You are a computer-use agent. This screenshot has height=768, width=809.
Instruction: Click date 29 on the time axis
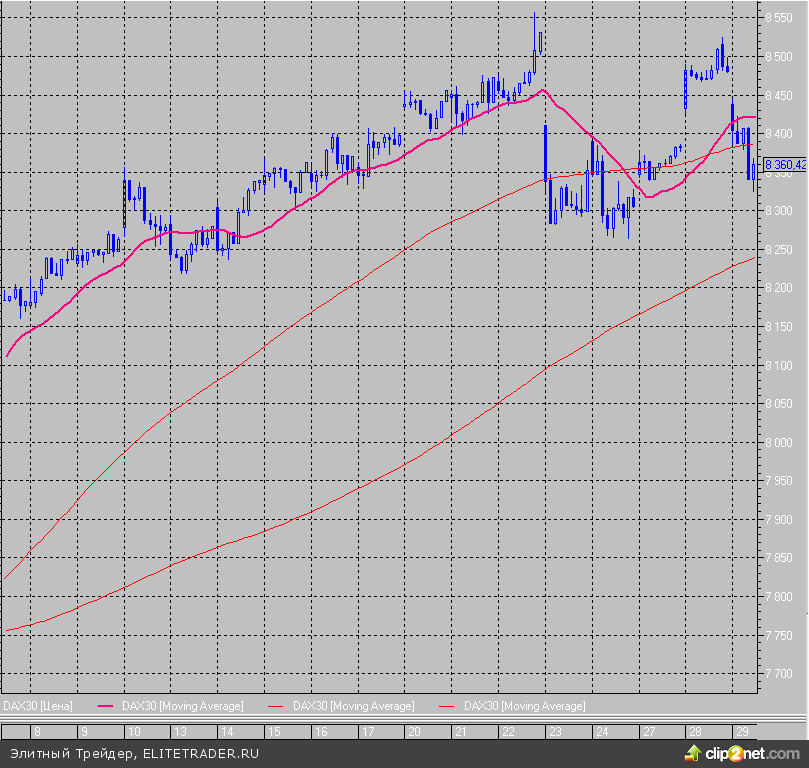(x=742, y=732)
